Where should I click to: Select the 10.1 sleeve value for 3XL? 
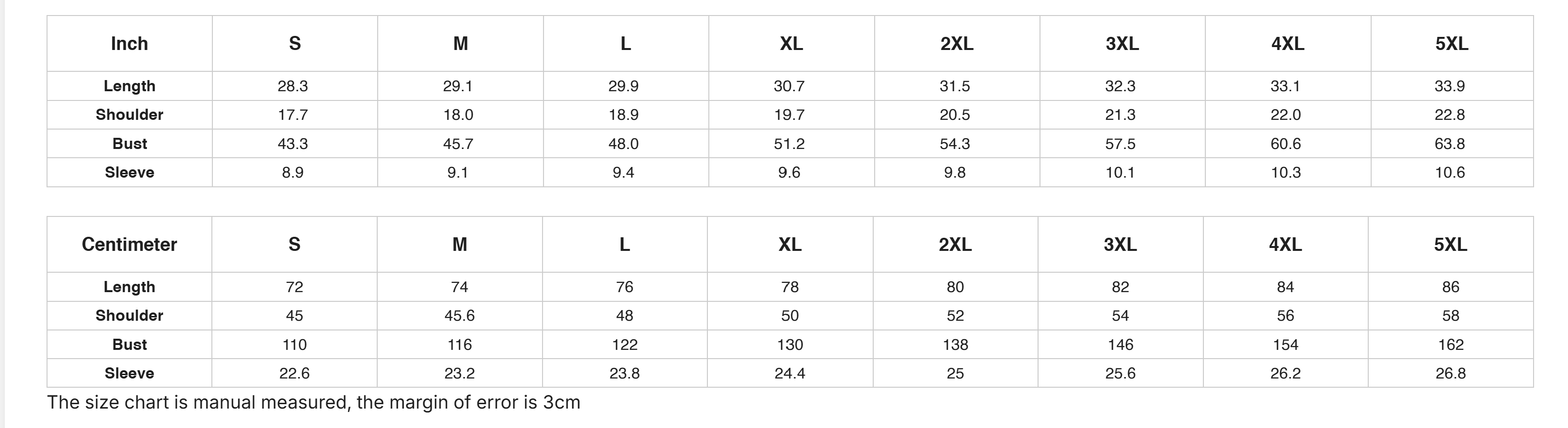[1120, 173]
